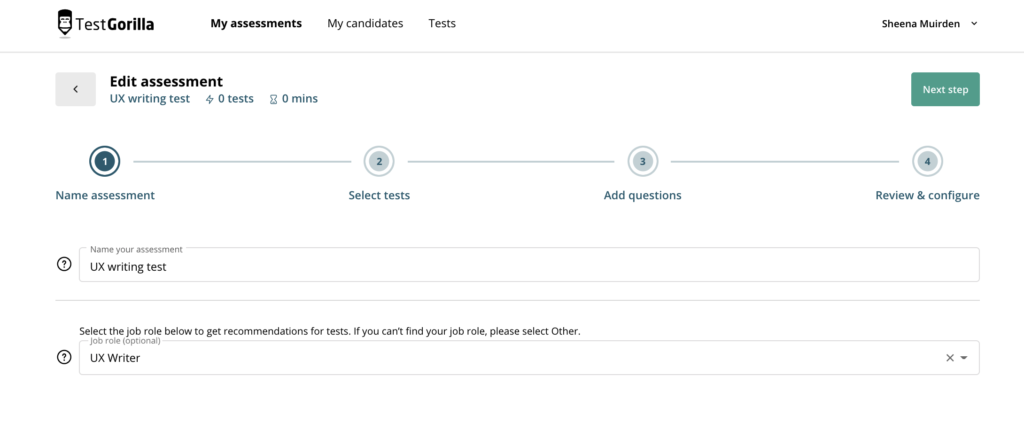1024x423 pixels.
Task: Click the help icon beside Job role
Action: [x=65, y=358]
